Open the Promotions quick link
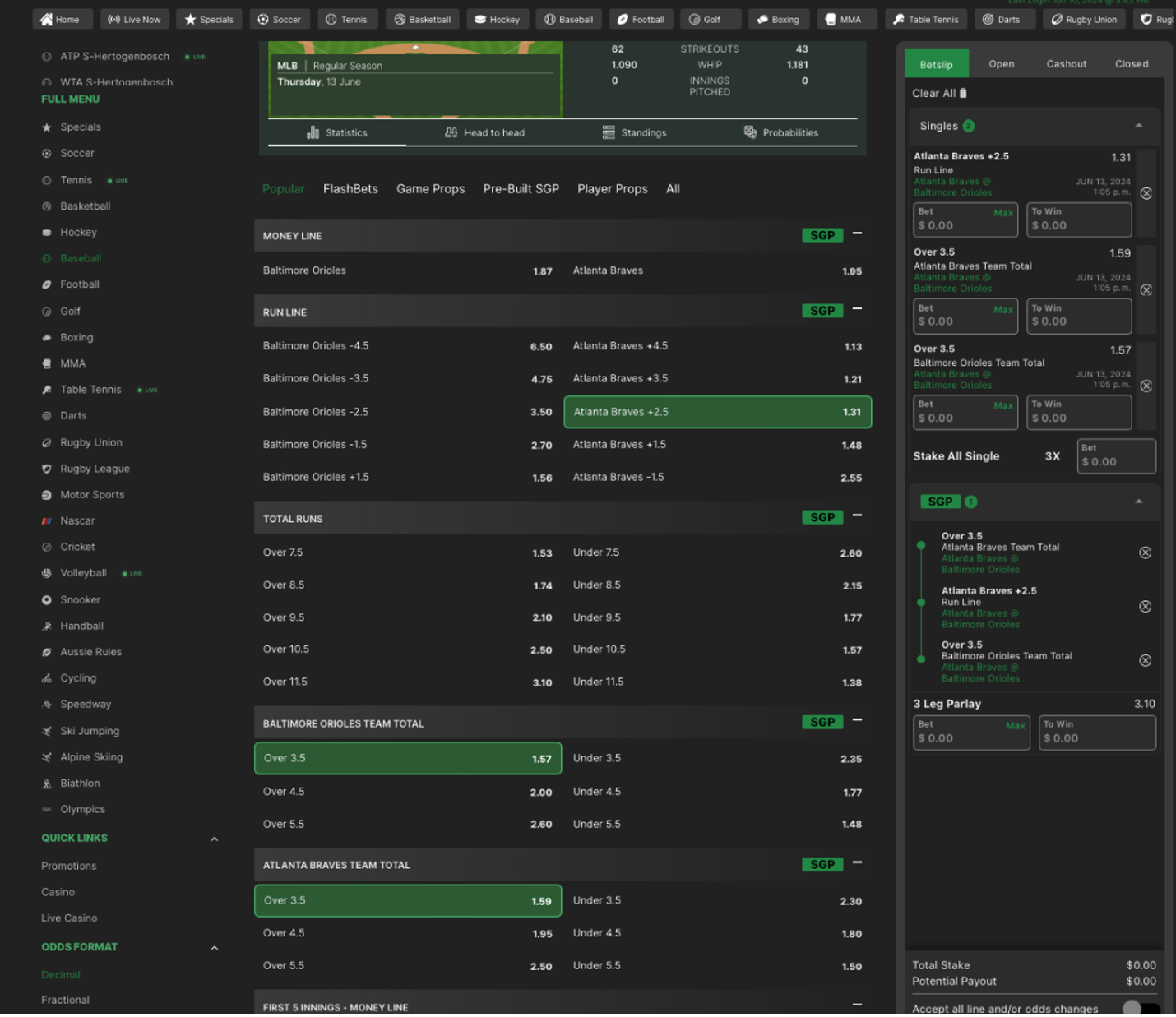Screen dimensions: 1176x1017 (x=69, y=867)
